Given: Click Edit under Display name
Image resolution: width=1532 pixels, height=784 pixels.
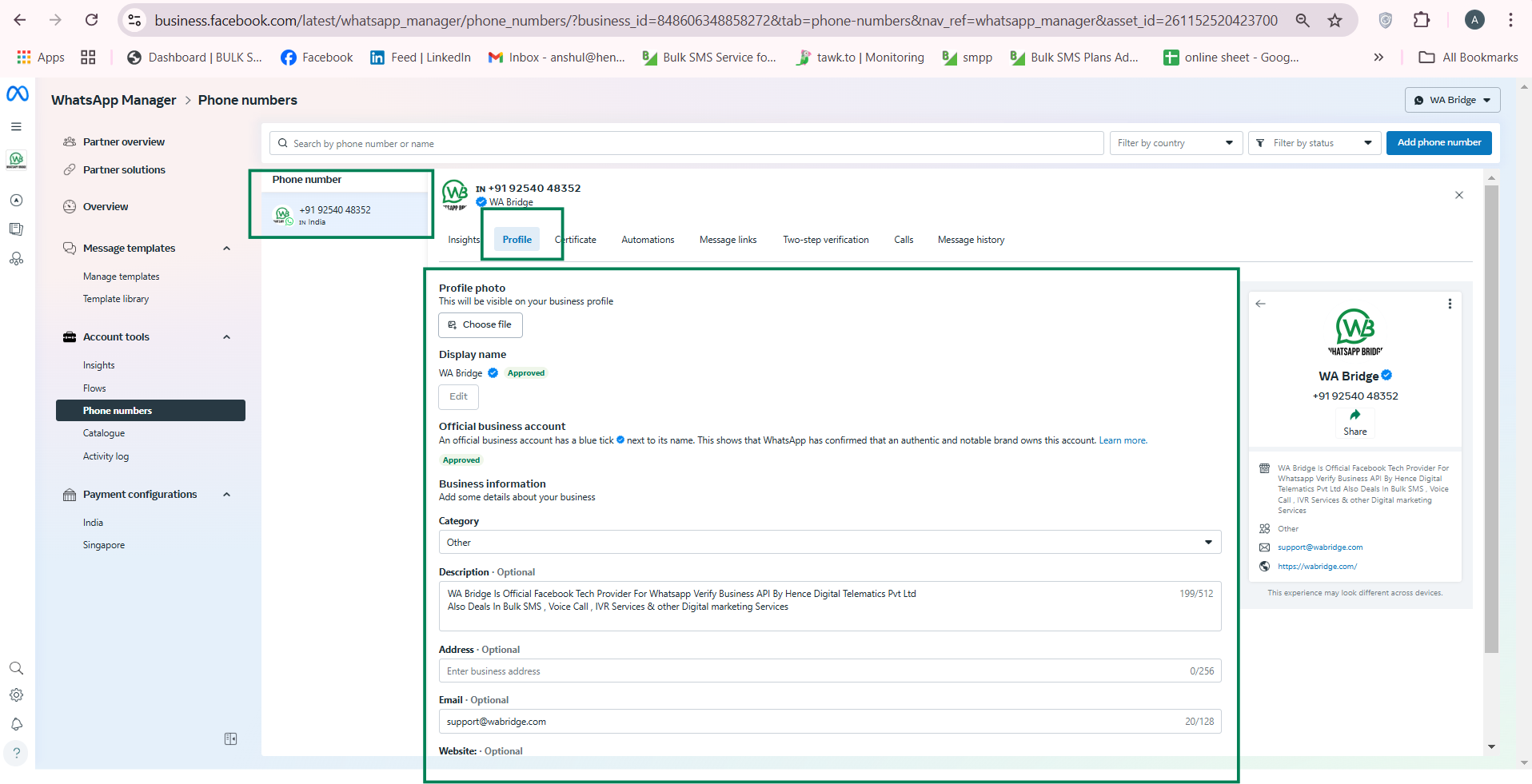Looking at the screenshot, I should (x=458, y=396).
